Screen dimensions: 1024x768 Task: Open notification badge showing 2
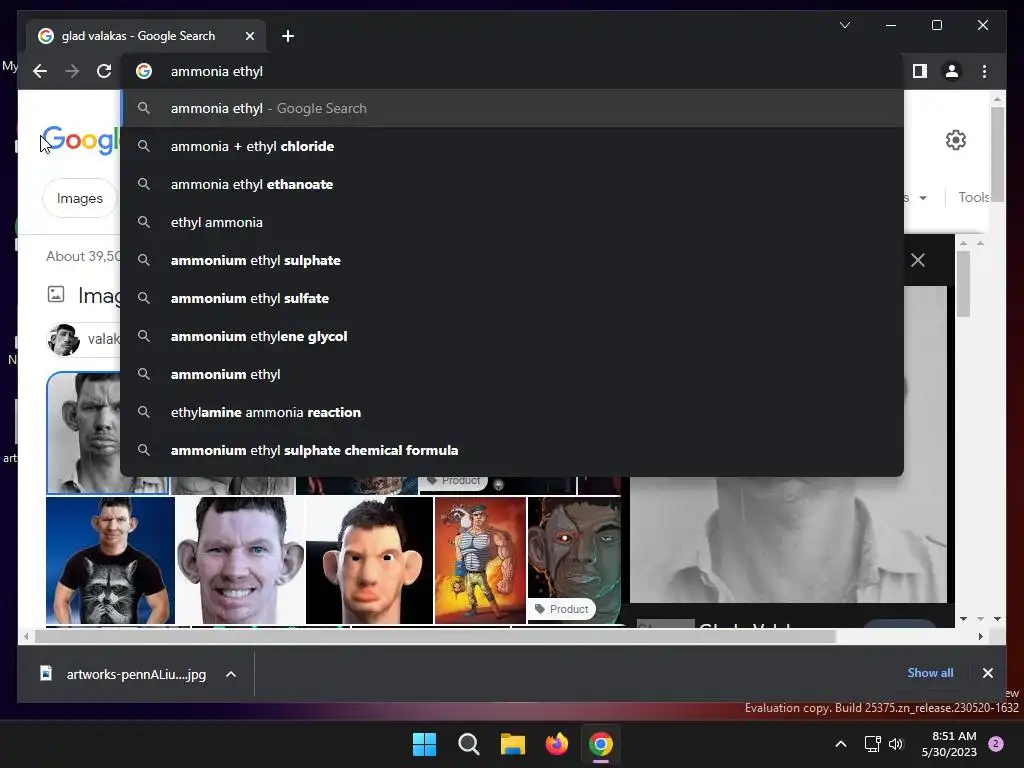[x=996, y=744]
